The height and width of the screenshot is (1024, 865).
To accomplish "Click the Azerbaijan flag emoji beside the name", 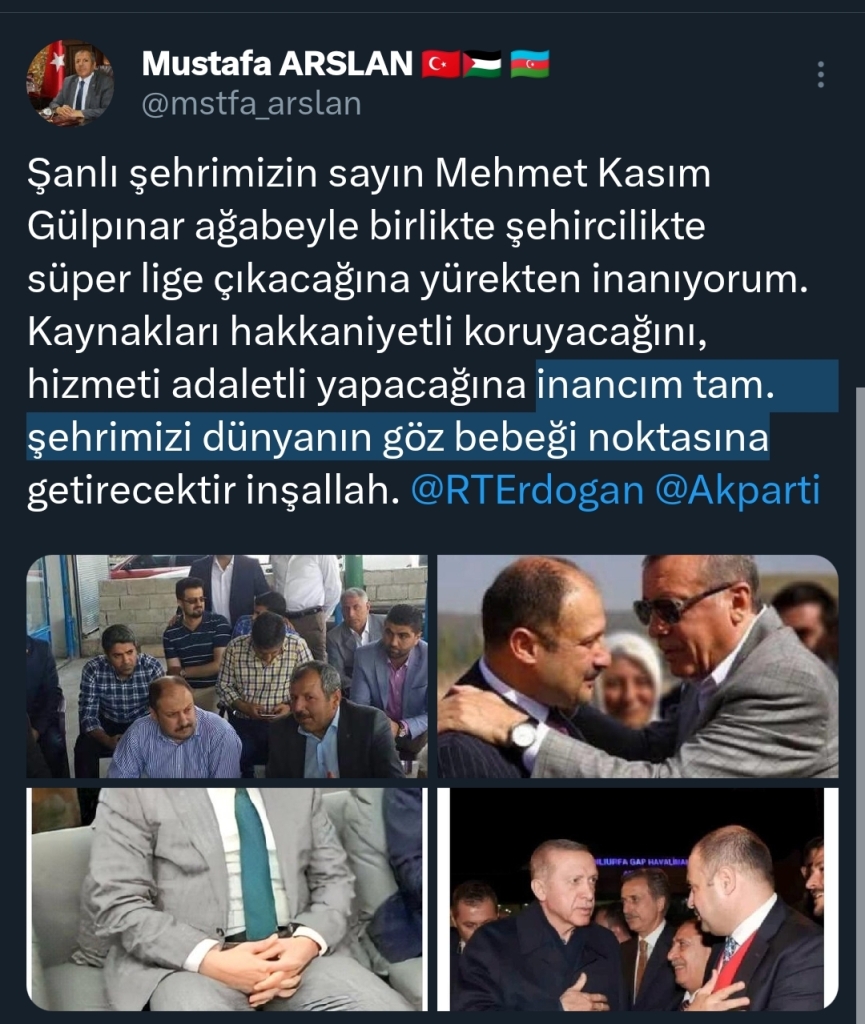I will (529, 64).
